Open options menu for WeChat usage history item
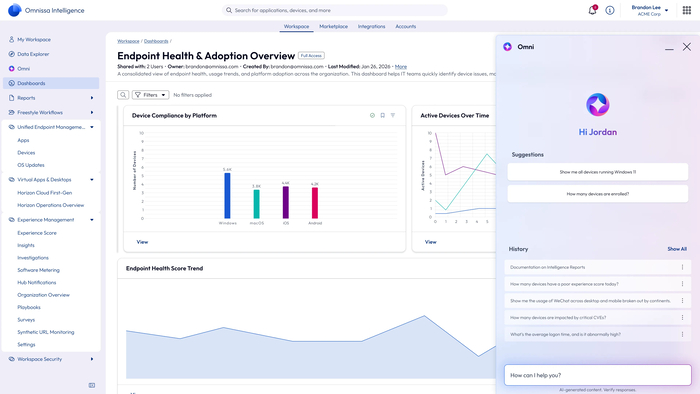 682,301
